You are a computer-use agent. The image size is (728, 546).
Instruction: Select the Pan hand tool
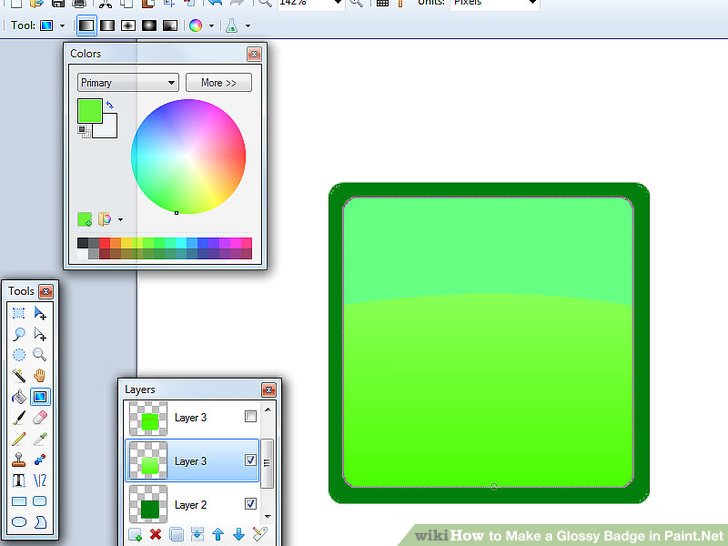[x=40, y=376]
